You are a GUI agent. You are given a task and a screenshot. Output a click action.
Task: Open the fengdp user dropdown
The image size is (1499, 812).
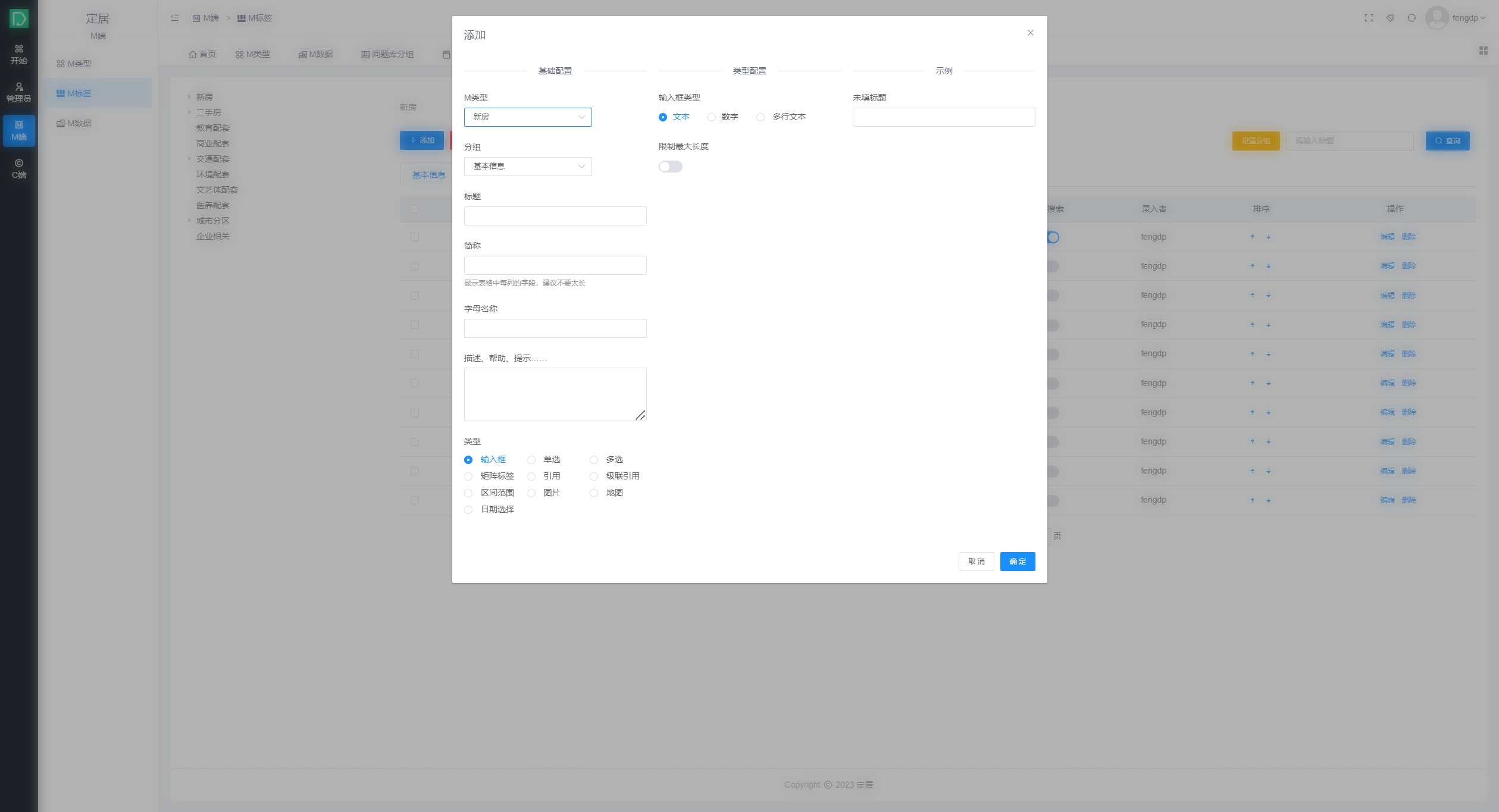tap(1469, 18)
